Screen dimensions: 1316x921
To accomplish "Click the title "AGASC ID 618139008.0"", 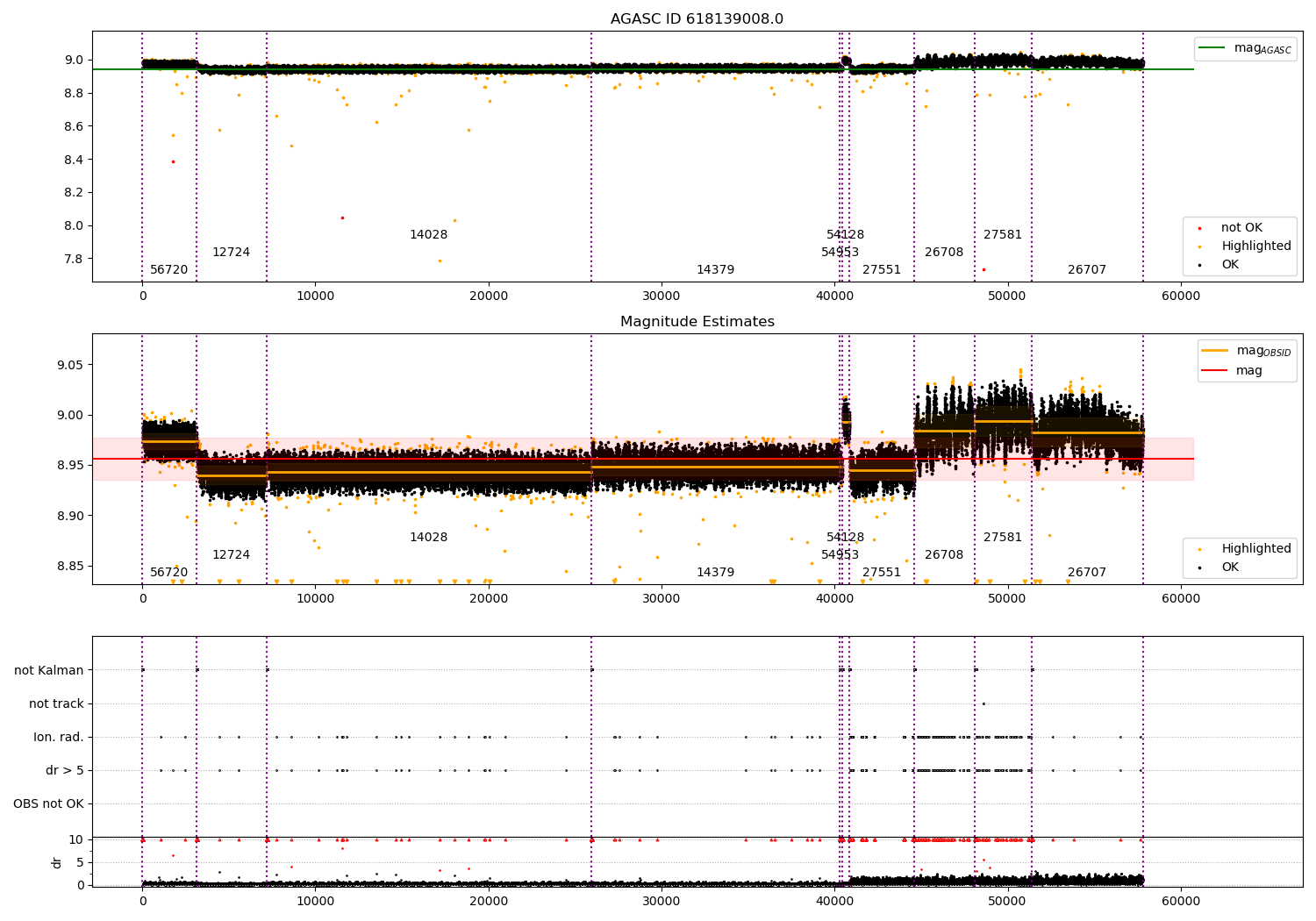I will click(697, 19).
